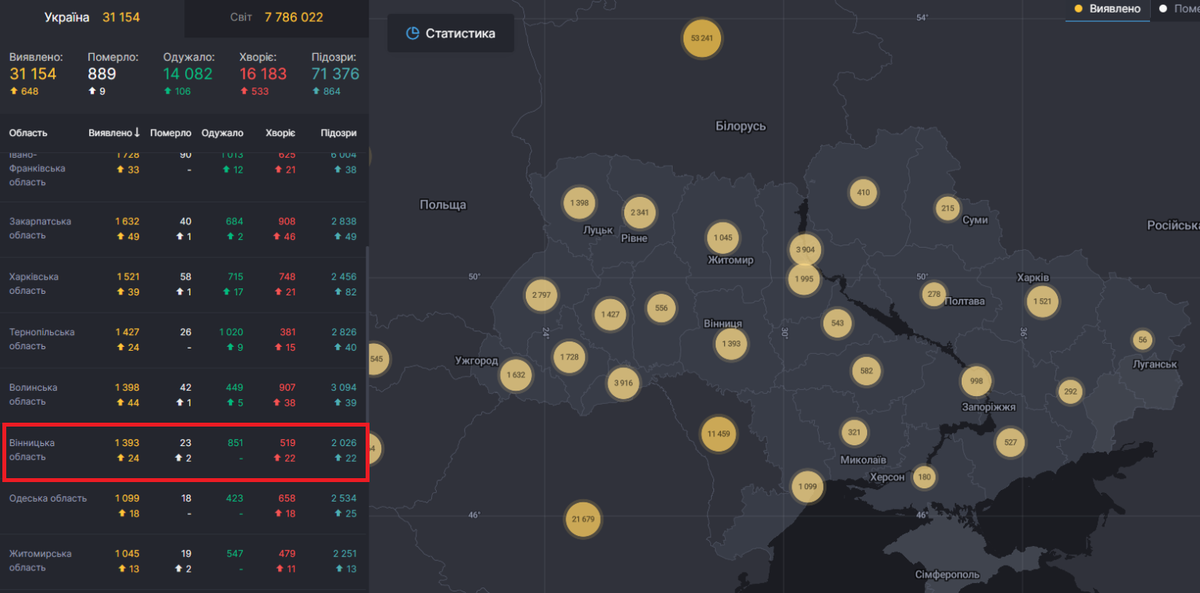Screen dimensions: 1200x593
Task: Click the 53 241 map bubble
Action: [702, 38]
